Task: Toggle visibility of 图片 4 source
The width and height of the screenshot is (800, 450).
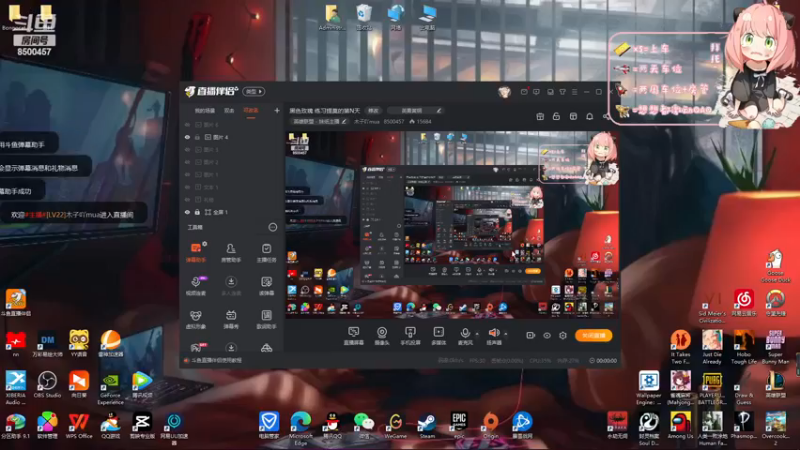Action: tap(187, 137)
